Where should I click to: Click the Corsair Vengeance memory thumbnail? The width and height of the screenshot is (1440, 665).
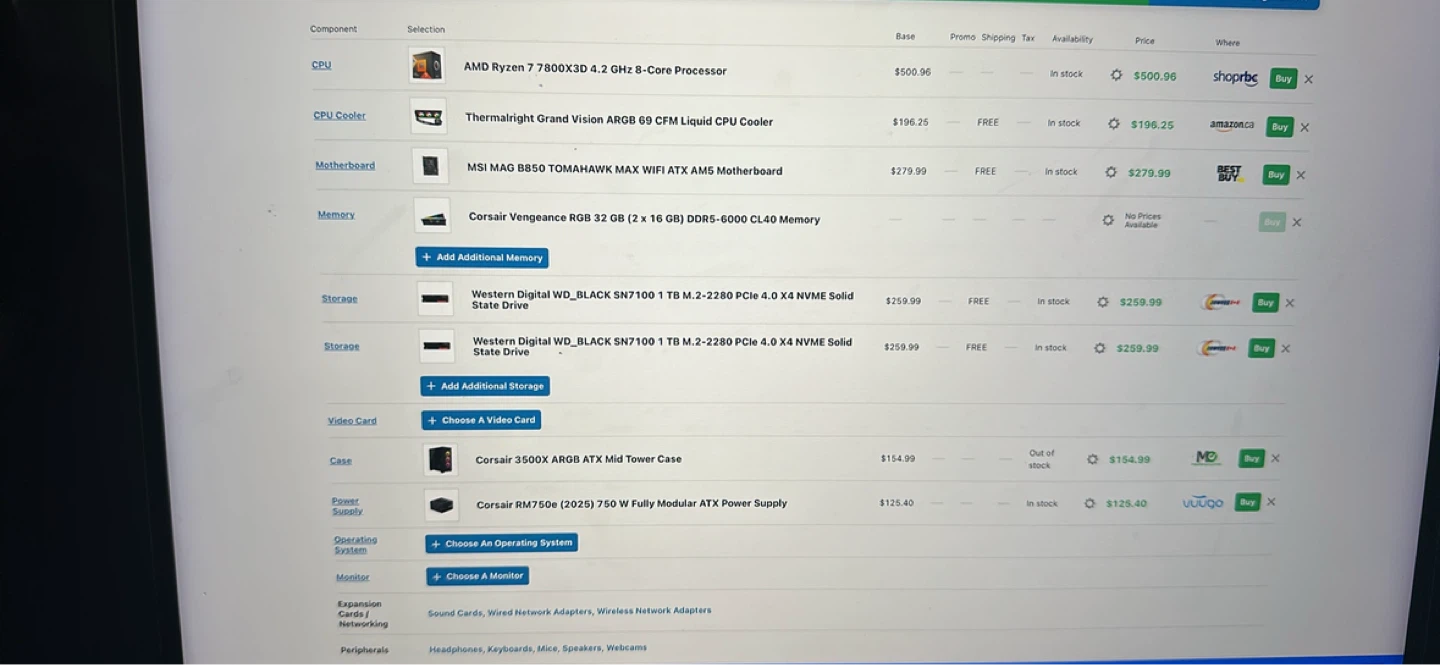tap(432, 216)
